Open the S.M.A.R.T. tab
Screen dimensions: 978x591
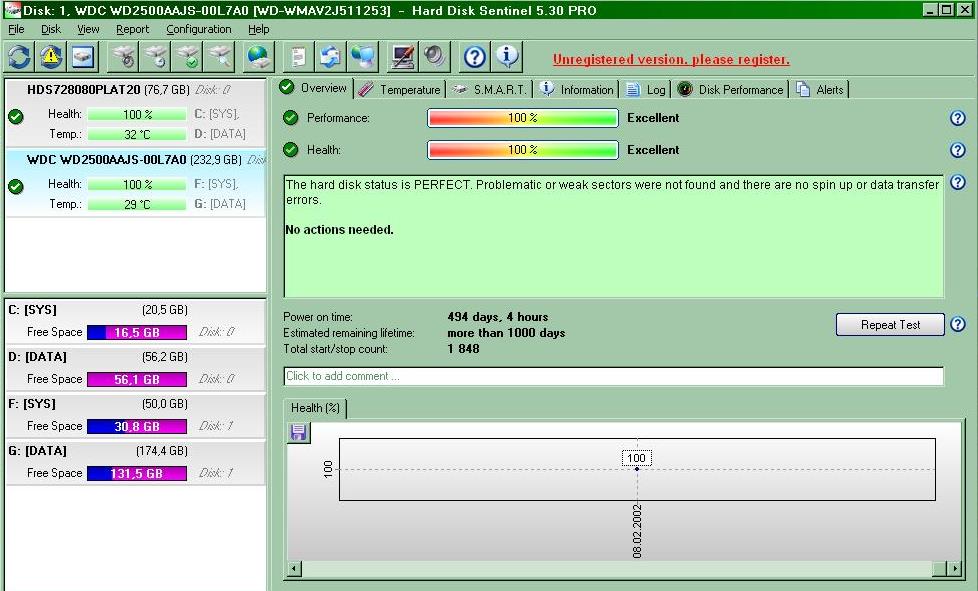point(490,90)
